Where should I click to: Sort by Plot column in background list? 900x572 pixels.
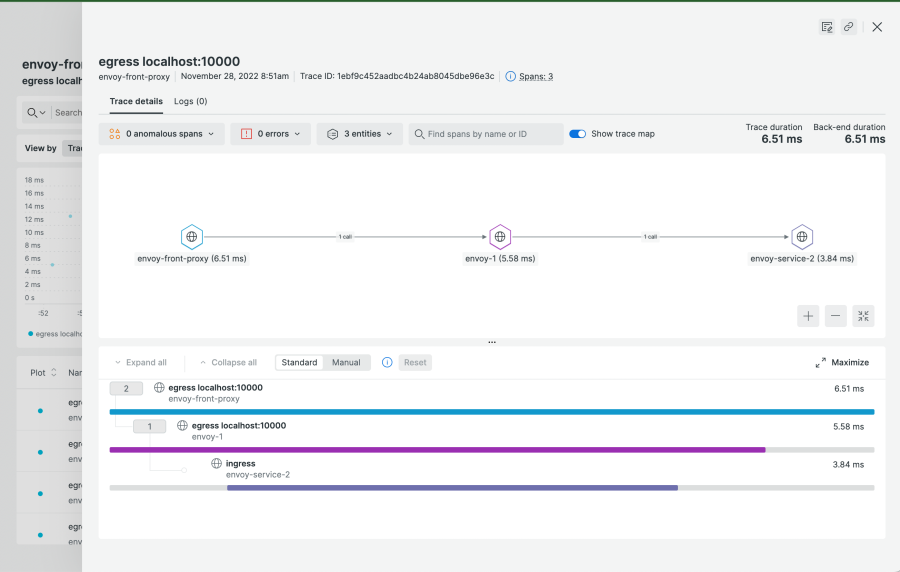44,372
